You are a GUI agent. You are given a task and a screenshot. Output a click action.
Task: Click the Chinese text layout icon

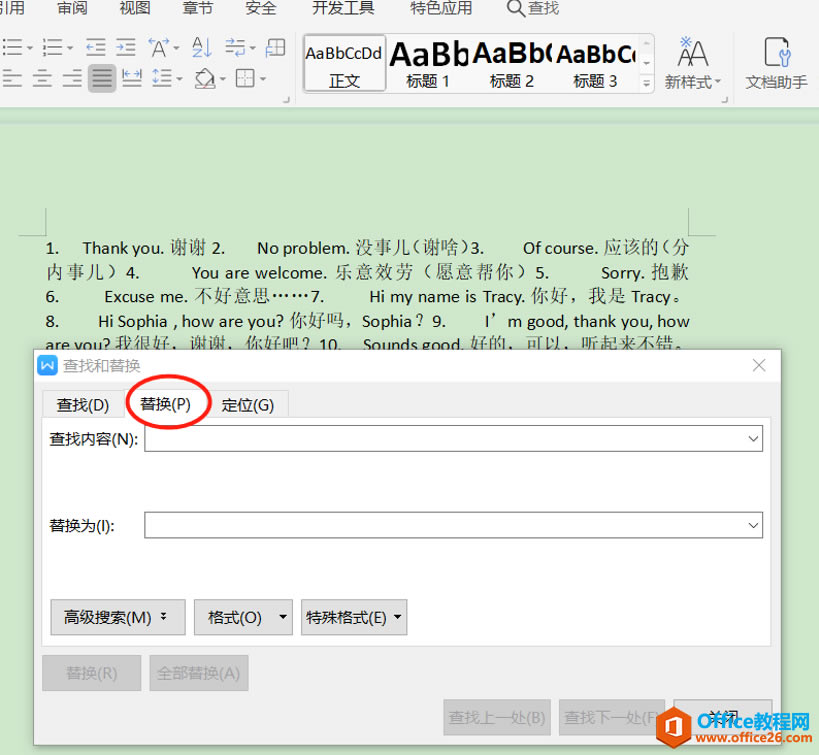159,48
